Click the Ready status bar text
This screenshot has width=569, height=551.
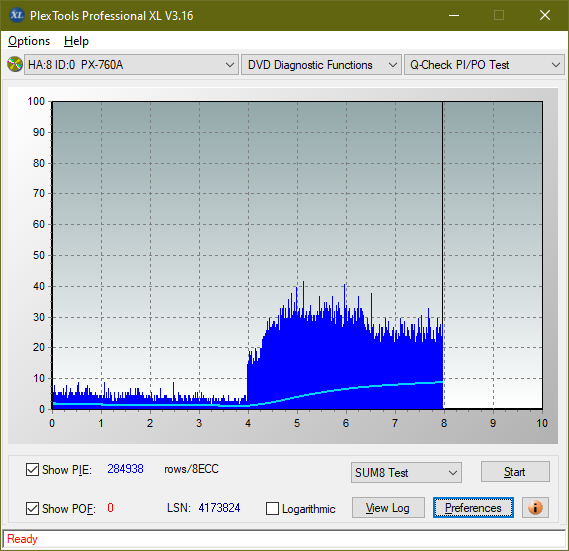point(22,539)
